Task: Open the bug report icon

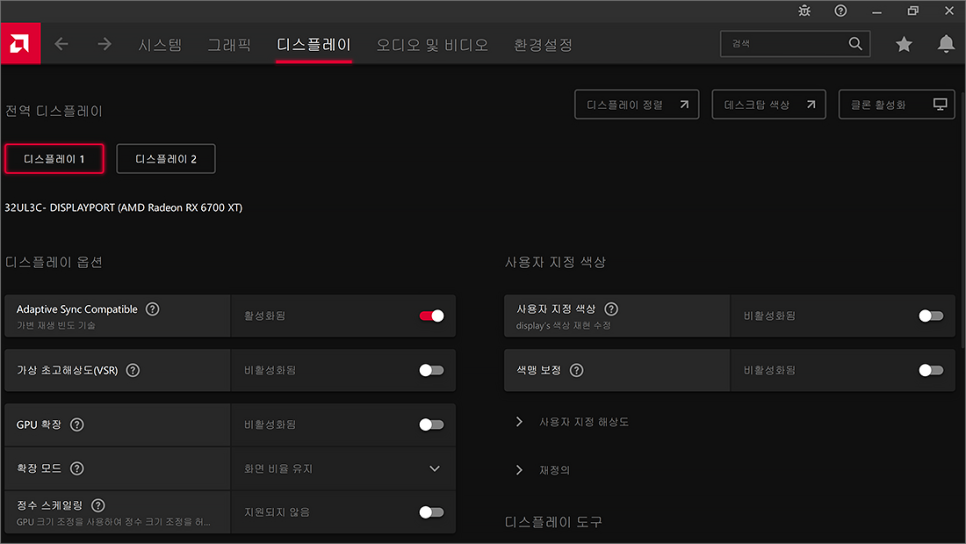Action: [x=805, y=11]
